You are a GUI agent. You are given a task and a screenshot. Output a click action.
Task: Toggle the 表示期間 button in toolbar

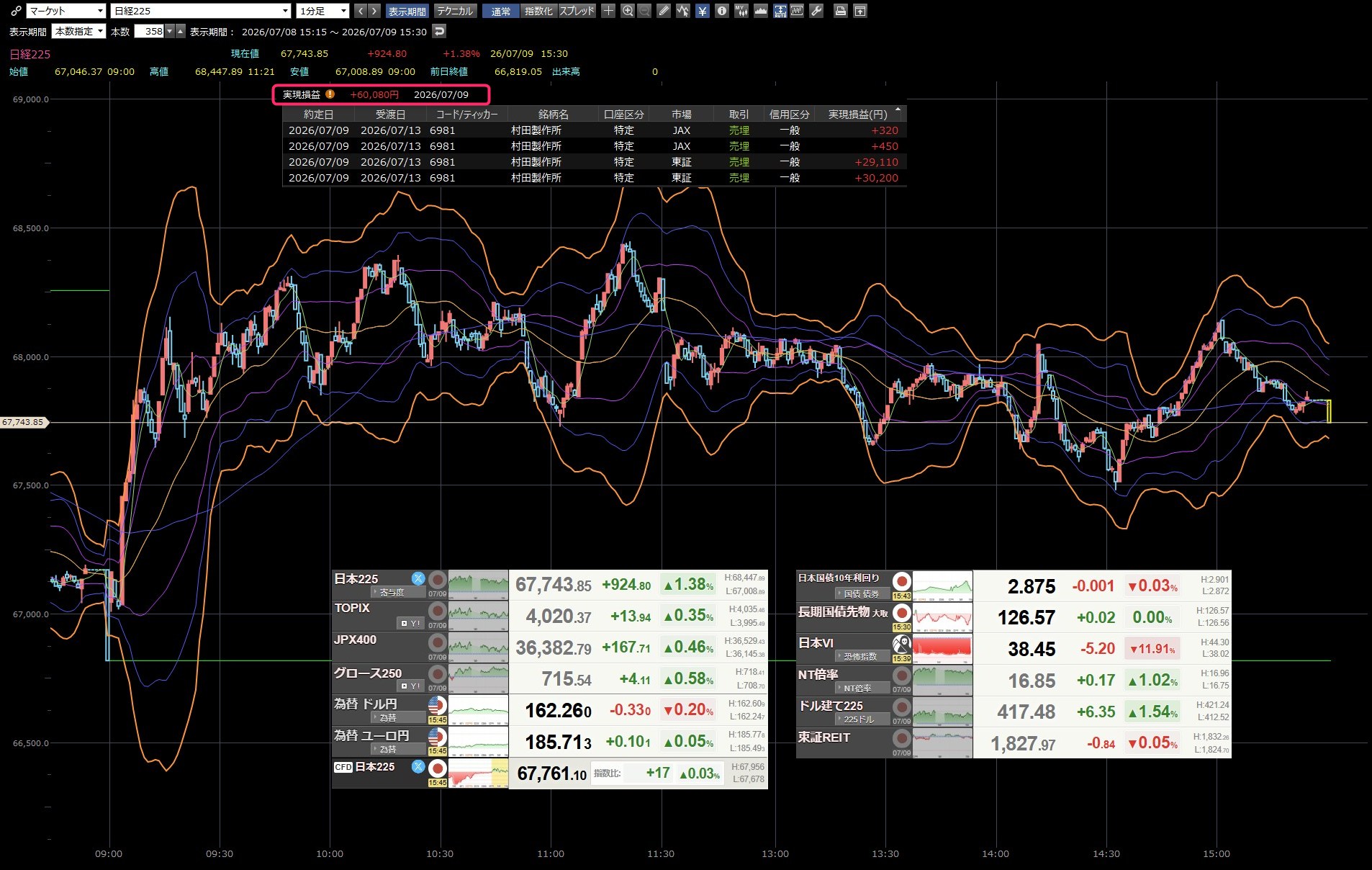tap(407, 11)
